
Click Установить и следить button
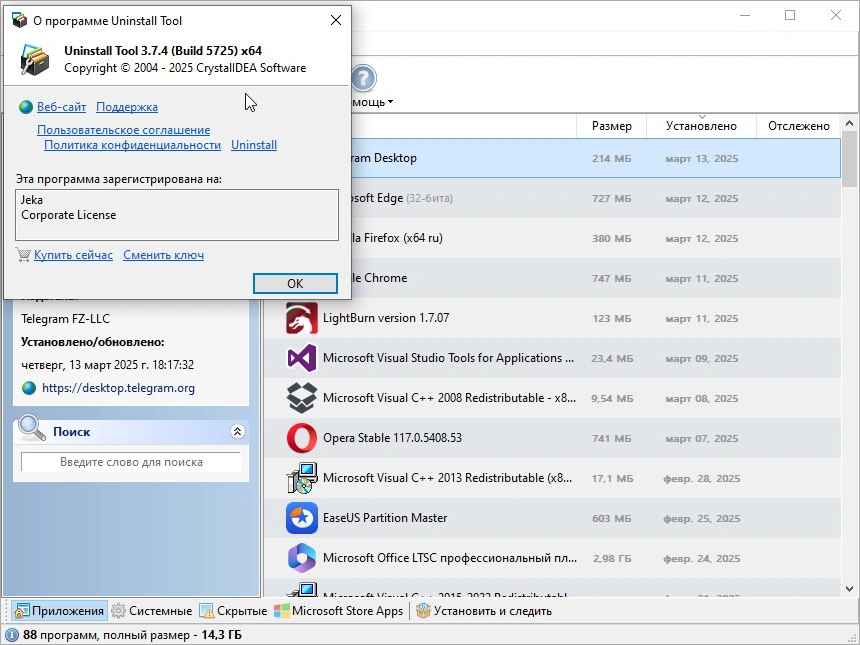click(484, 611)
